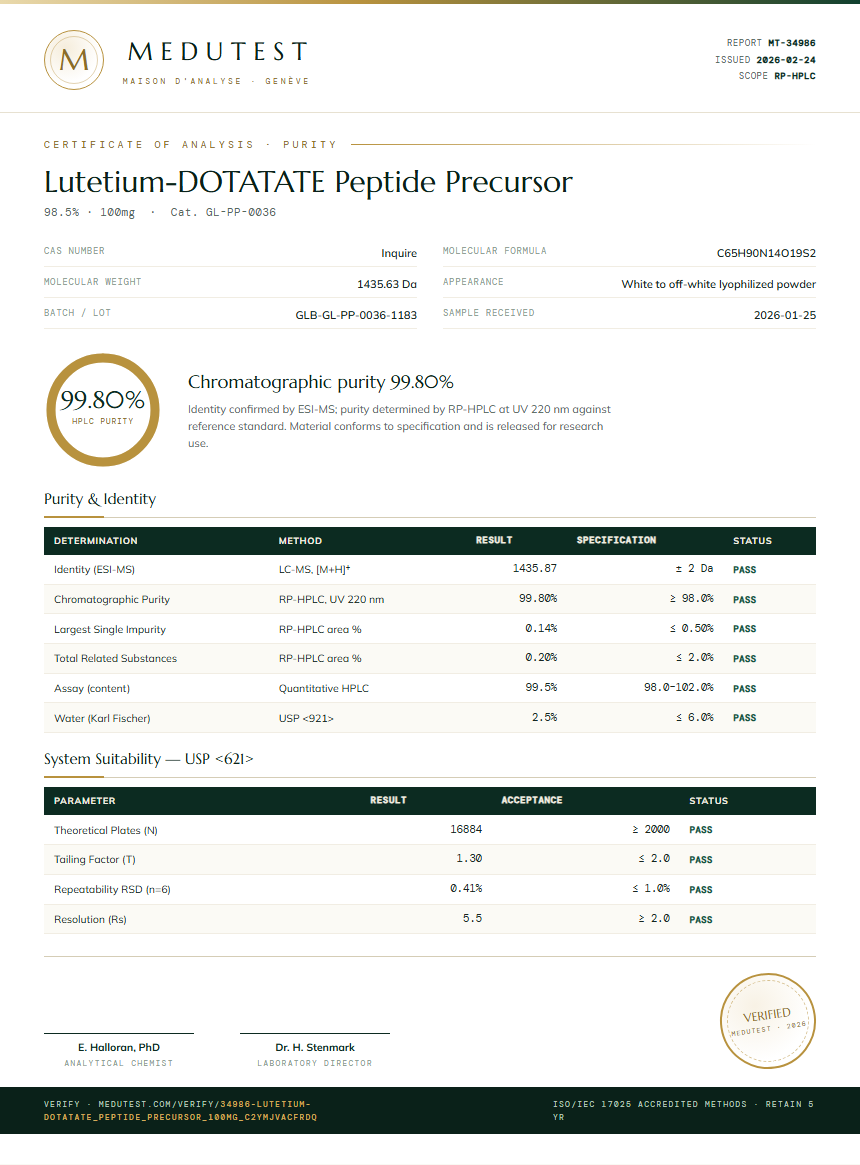Click CAS number value Inquire
This screenshot has width=860, height=1165.
[399, 253]
